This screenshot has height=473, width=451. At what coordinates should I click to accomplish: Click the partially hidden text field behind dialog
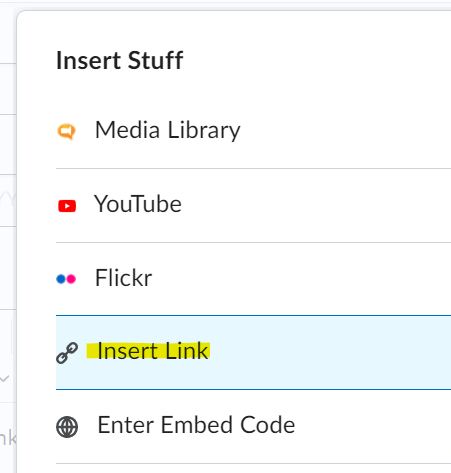click(x=8, y=438)
